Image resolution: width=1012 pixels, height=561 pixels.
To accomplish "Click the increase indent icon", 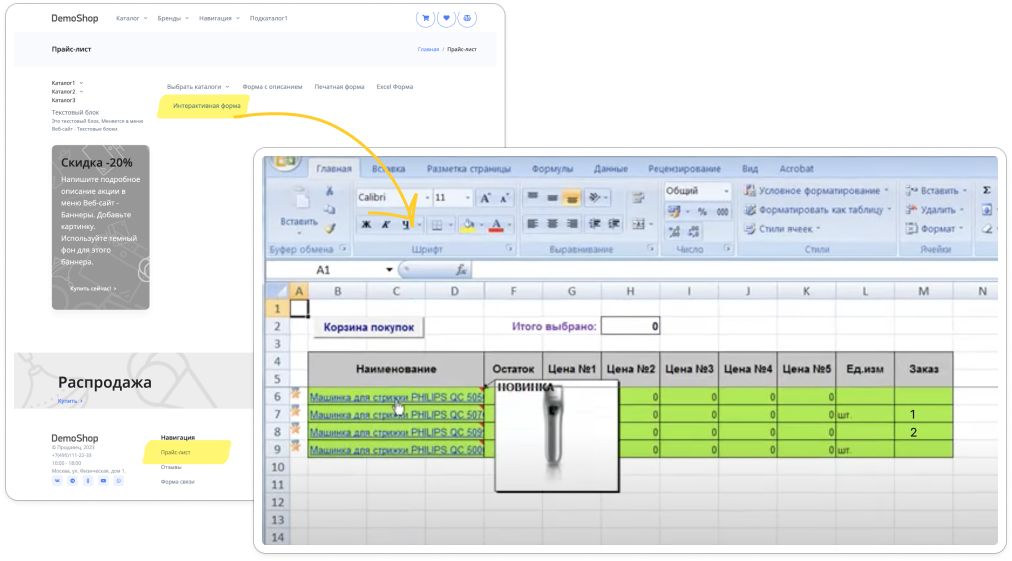I will [x=614, y=223].
